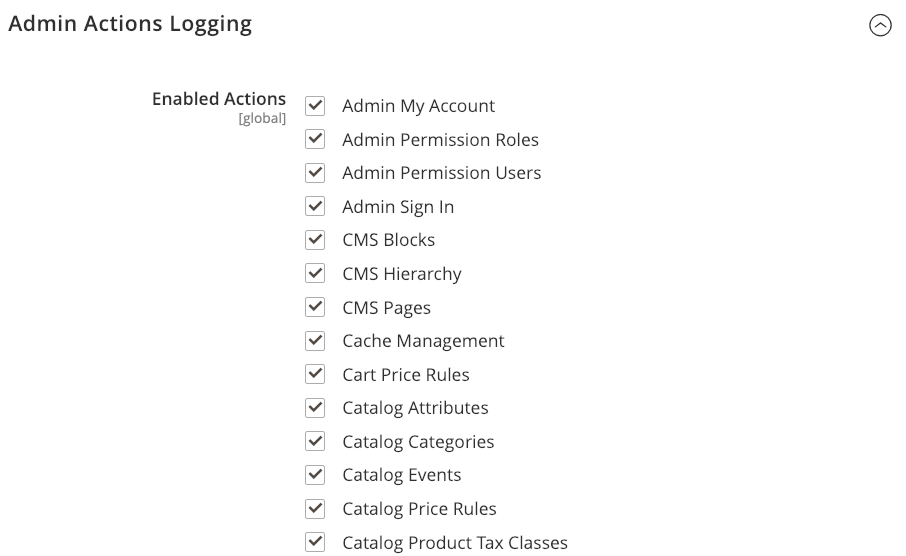This screenshot has width=906, height=556.
Task: Toggle the CMS Hierarchy checkbox
Action: tap(315, 274)
